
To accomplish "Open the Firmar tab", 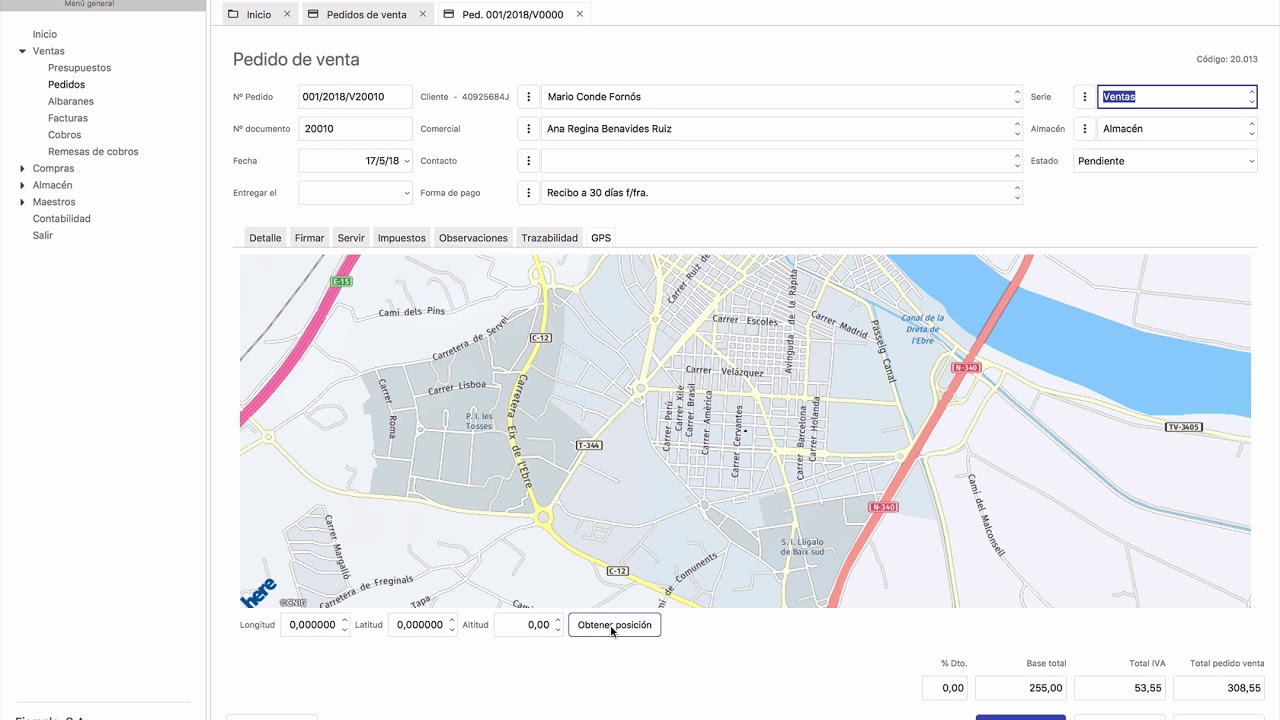I will tap(309, 238).
